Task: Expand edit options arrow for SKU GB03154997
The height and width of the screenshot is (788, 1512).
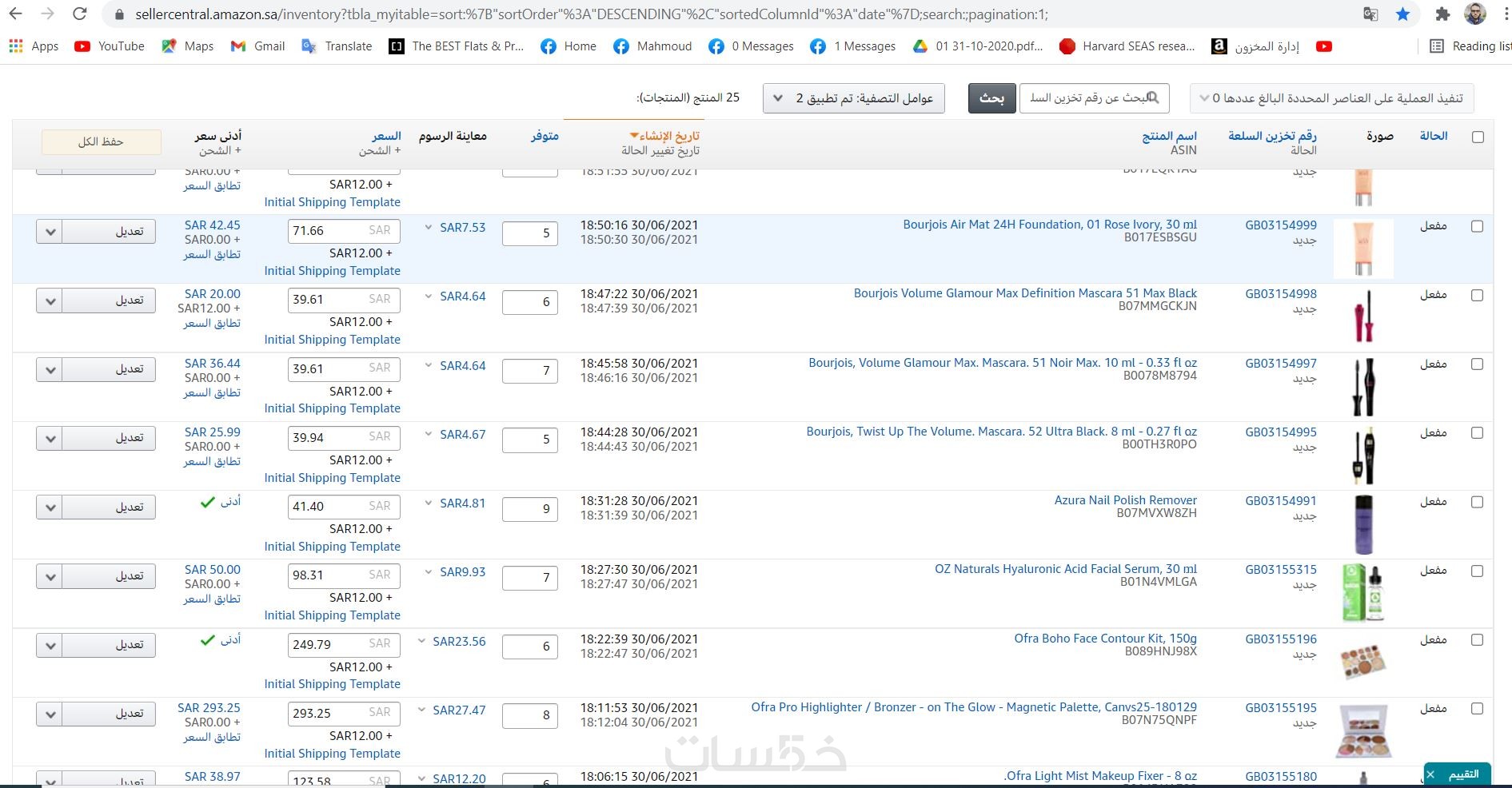Action: (50, 369)
